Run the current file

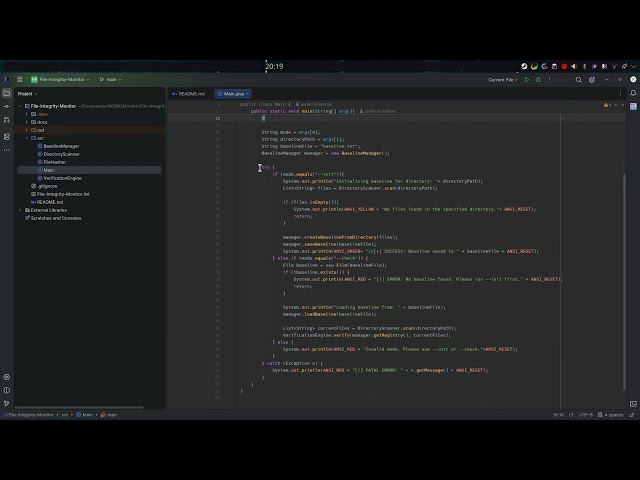pos(527,80)
